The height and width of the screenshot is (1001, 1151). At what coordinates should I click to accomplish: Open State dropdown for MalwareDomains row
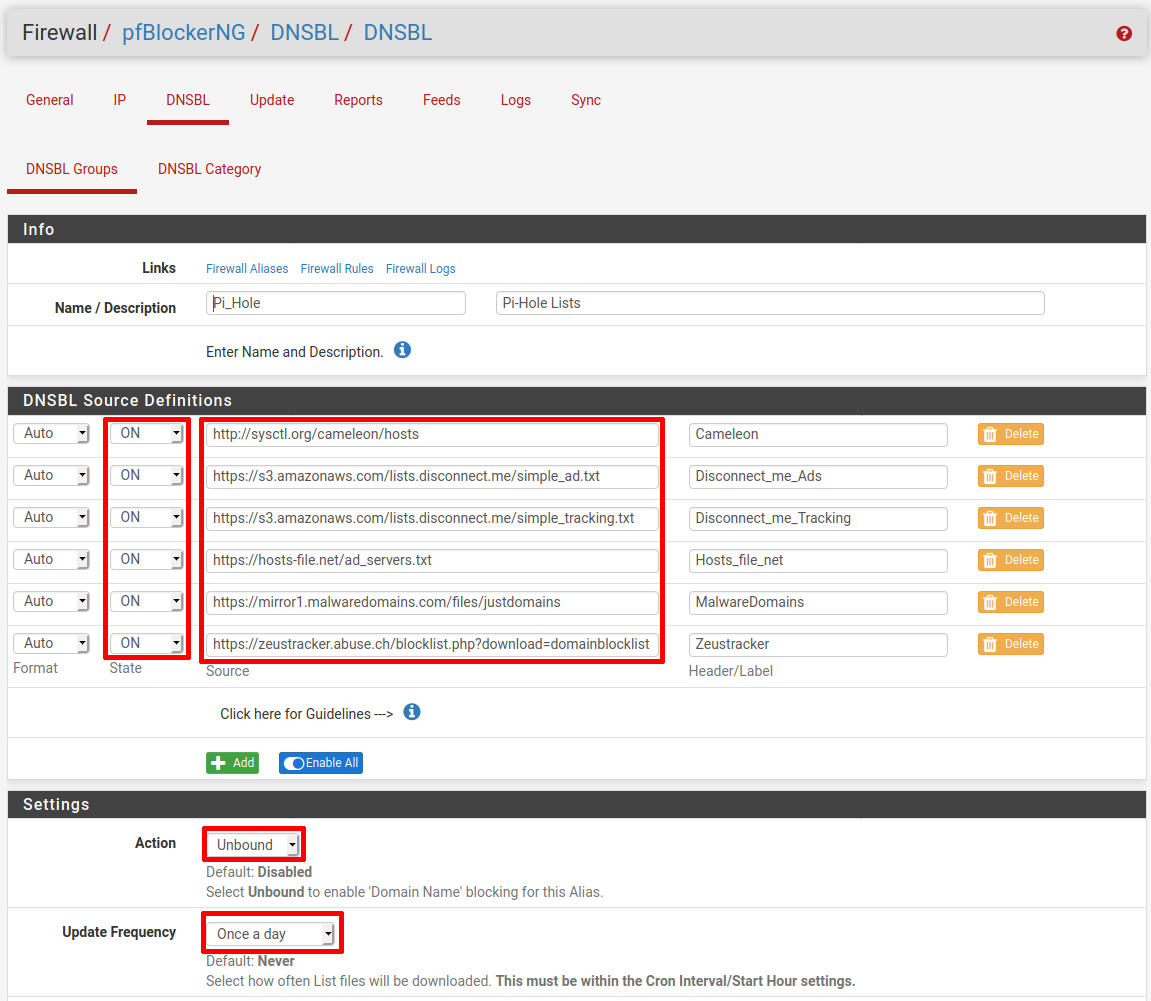146,601
